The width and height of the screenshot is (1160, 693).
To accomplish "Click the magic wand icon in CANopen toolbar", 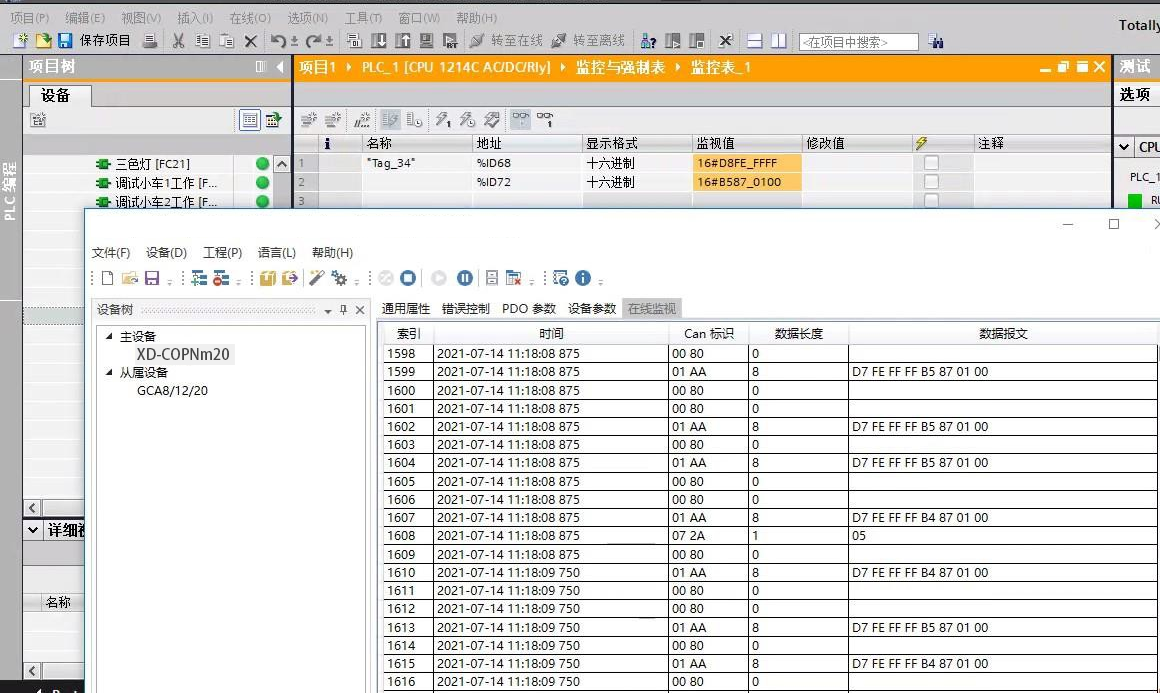I will tap(317, 279).
